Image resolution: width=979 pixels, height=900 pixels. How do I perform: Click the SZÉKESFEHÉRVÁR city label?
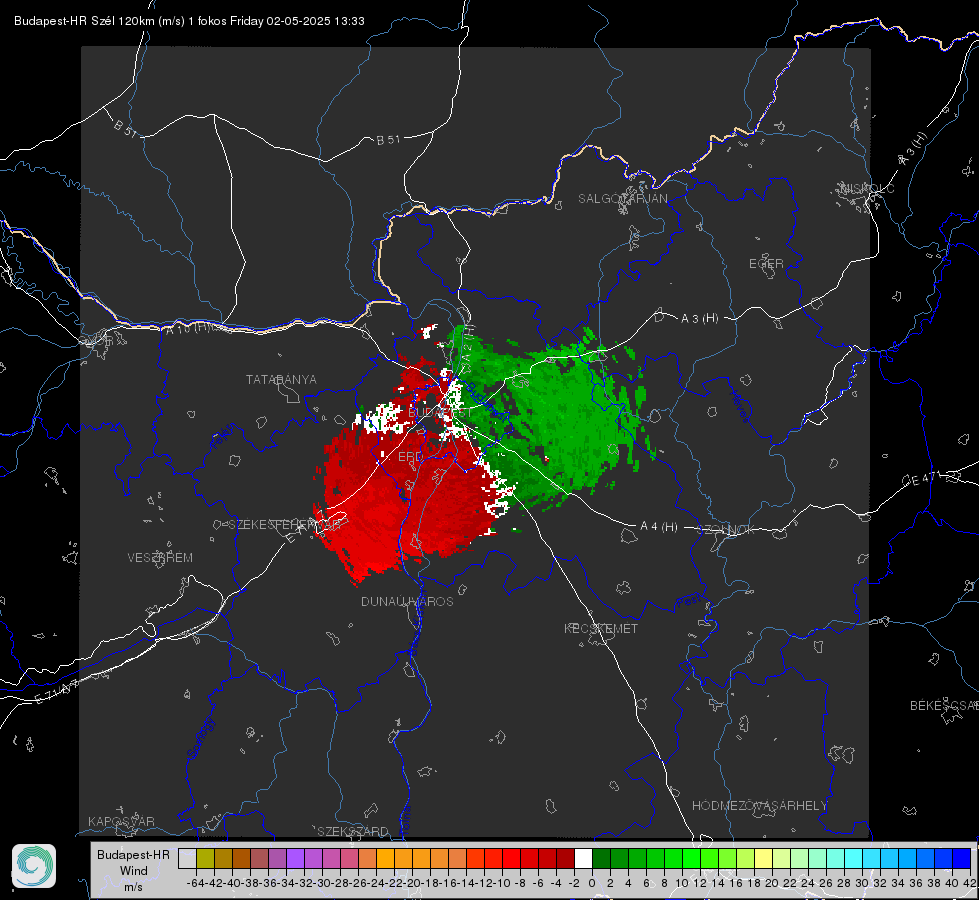[287, 525]
